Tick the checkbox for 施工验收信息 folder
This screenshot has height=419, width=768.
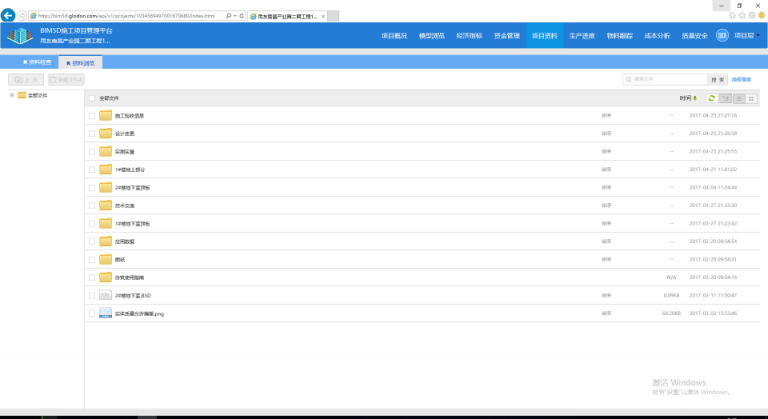92,115
